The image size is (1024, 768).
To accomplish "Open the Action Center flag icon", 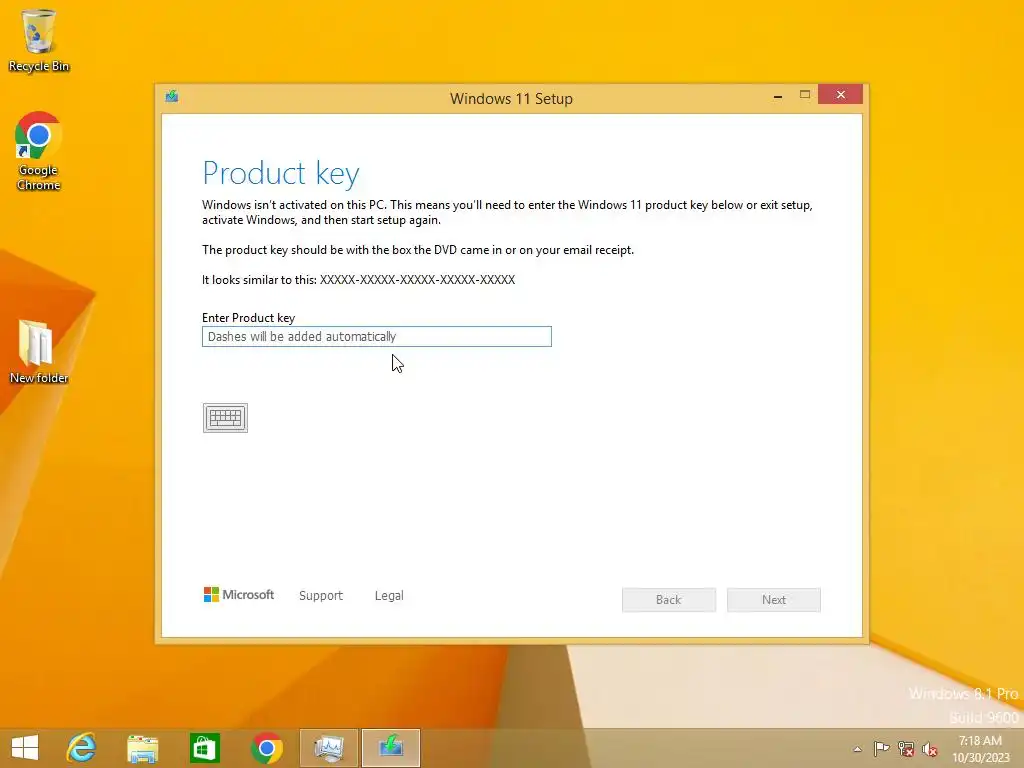I will pos(881,748).
